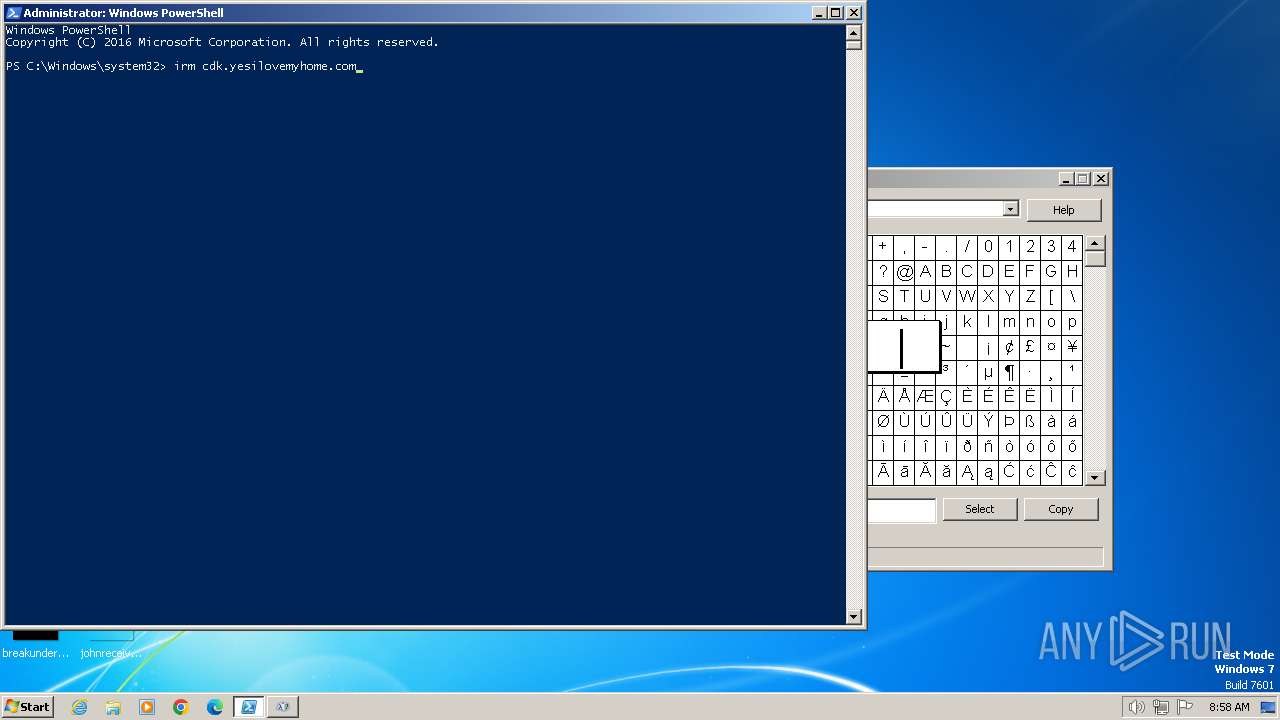Click the Select button in Character Map
The image size is (1280, 720).
pos(979,509)
